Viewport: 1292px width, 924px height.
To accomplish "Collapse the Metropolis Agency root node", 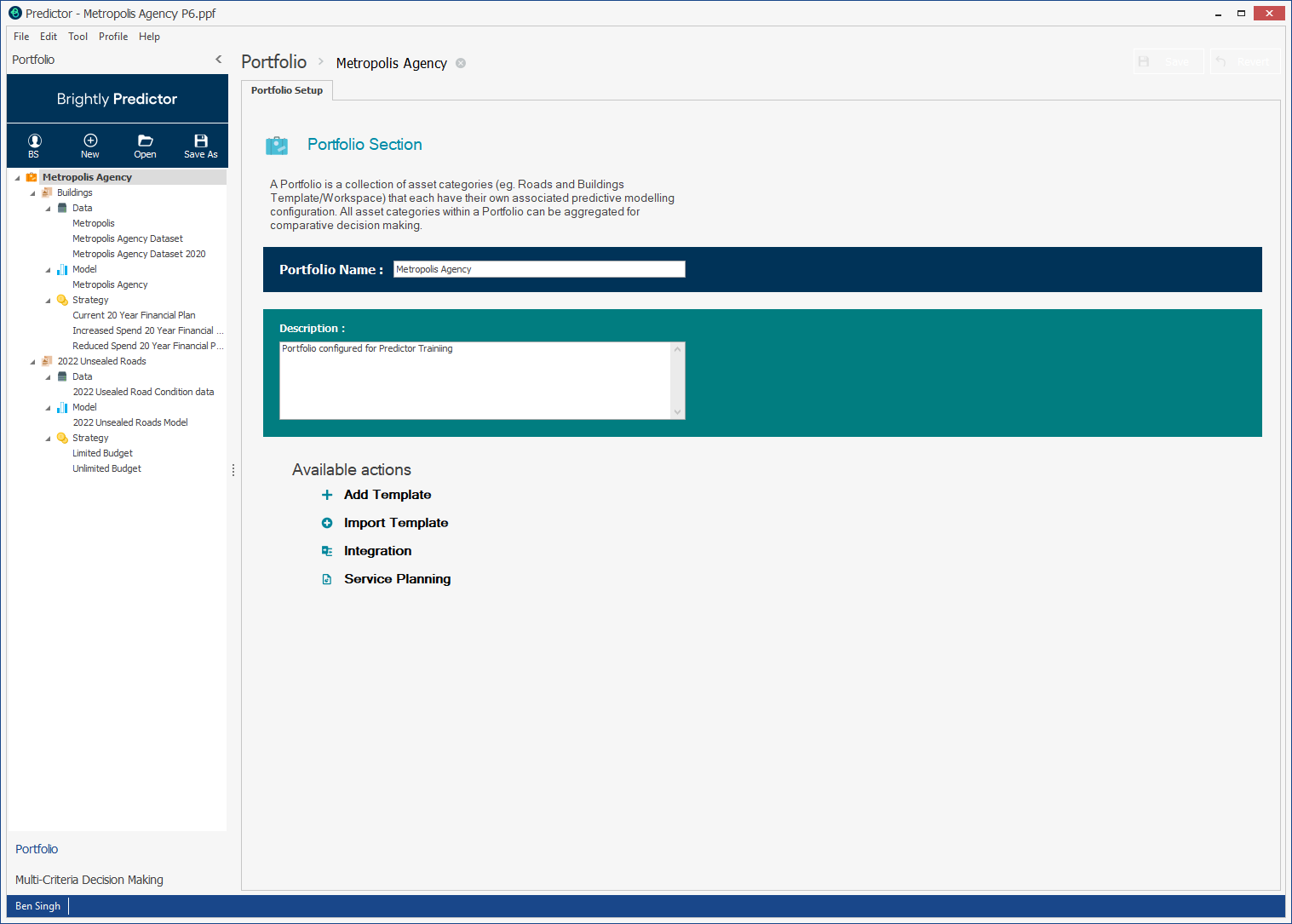I will pos(17,178).
